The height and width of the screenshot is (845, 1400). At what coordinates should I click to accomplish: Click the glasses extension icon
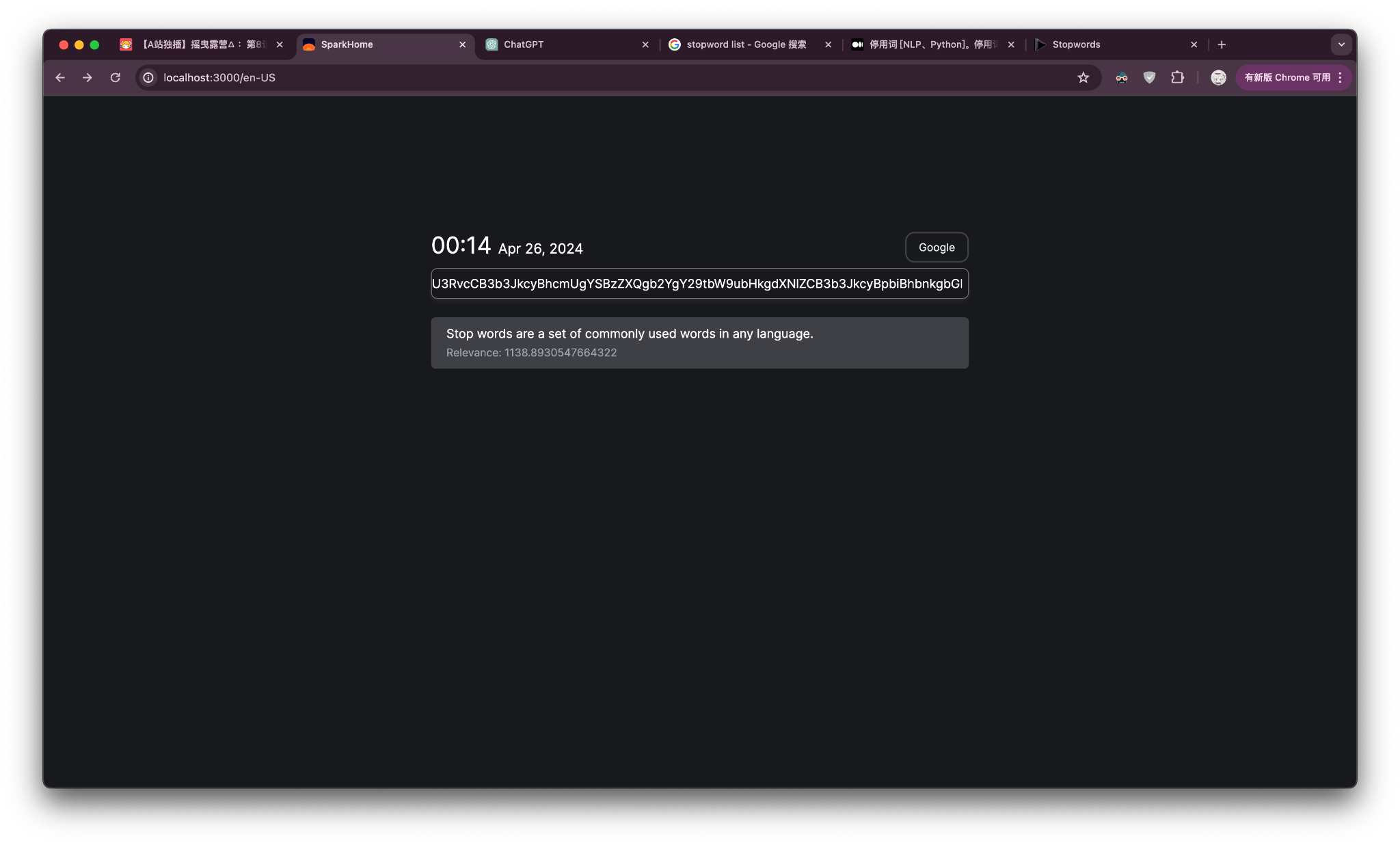pos(1121,78)
